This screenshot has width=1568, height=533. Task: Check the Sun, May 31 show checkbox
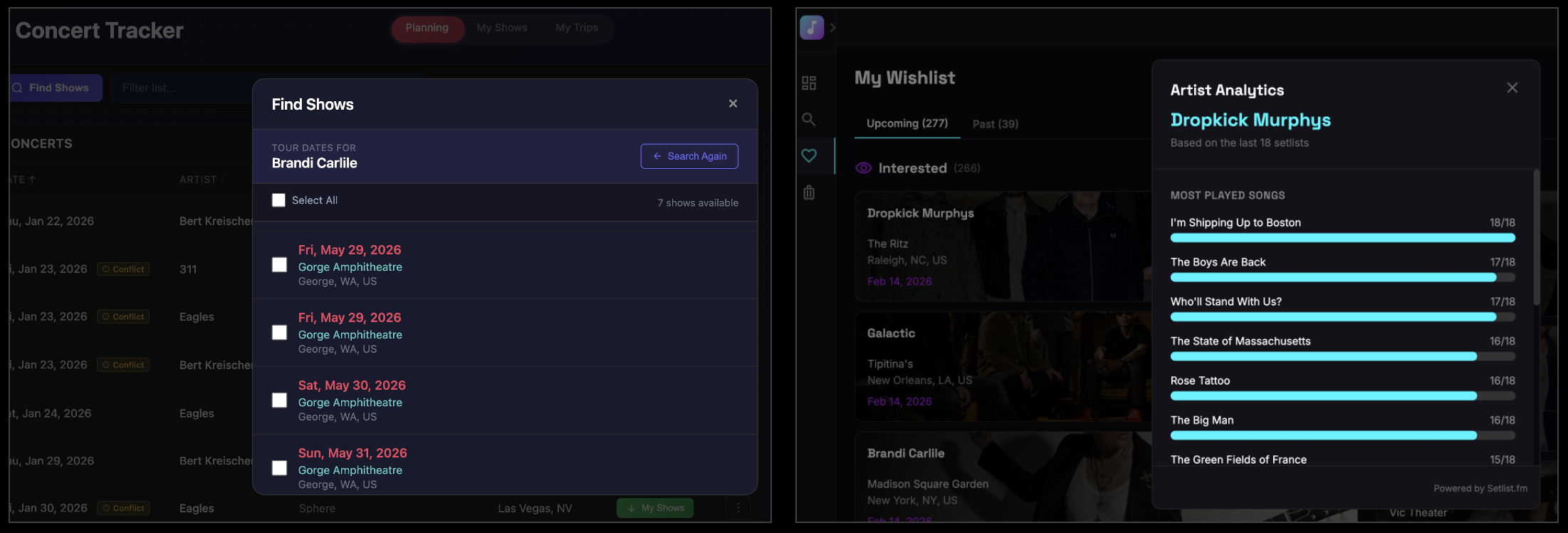tap(279, 467)
